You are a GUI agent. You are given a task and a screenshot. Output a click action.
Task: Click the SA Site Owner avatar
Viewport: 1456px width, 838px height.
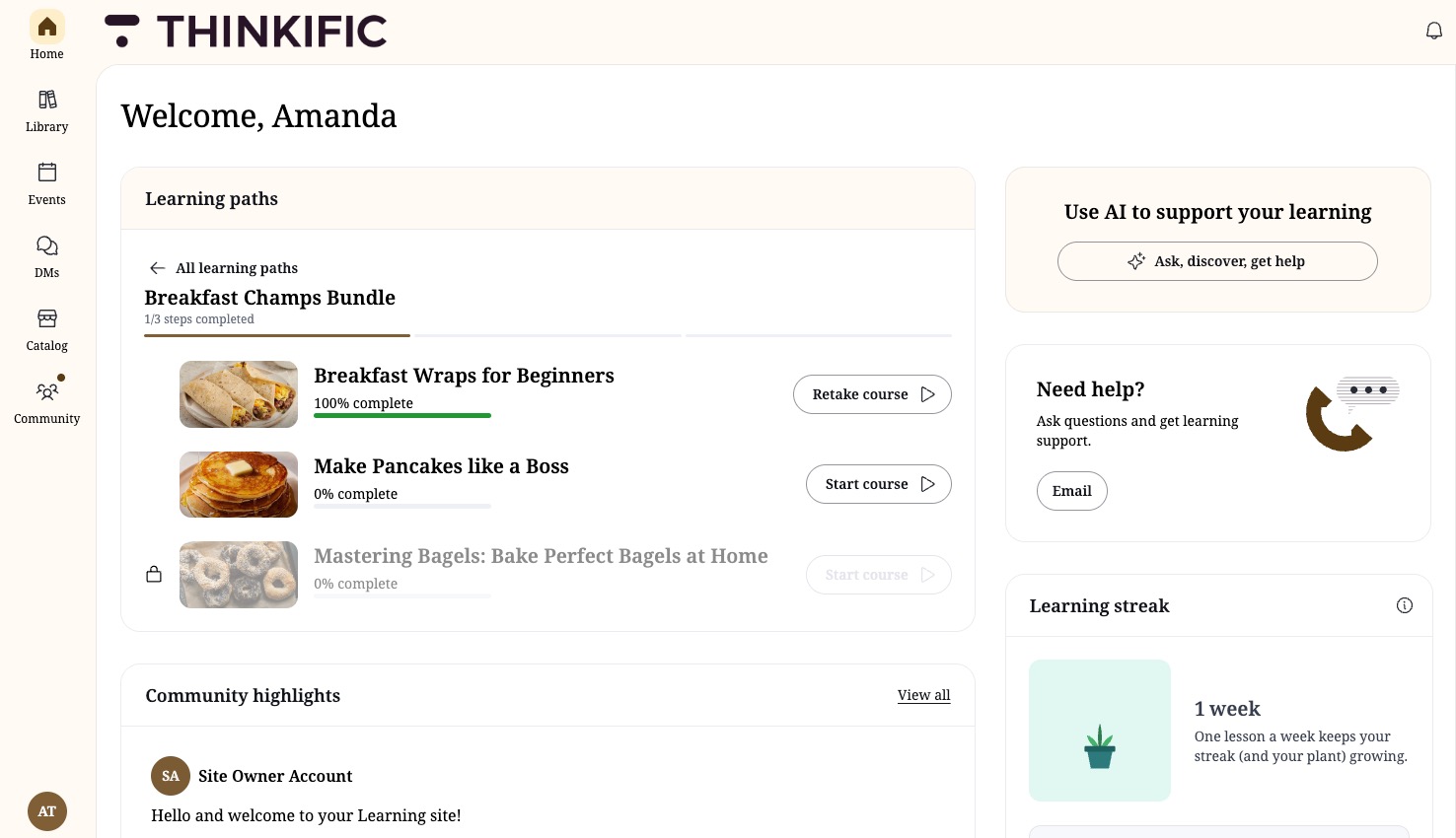[171, 776]
